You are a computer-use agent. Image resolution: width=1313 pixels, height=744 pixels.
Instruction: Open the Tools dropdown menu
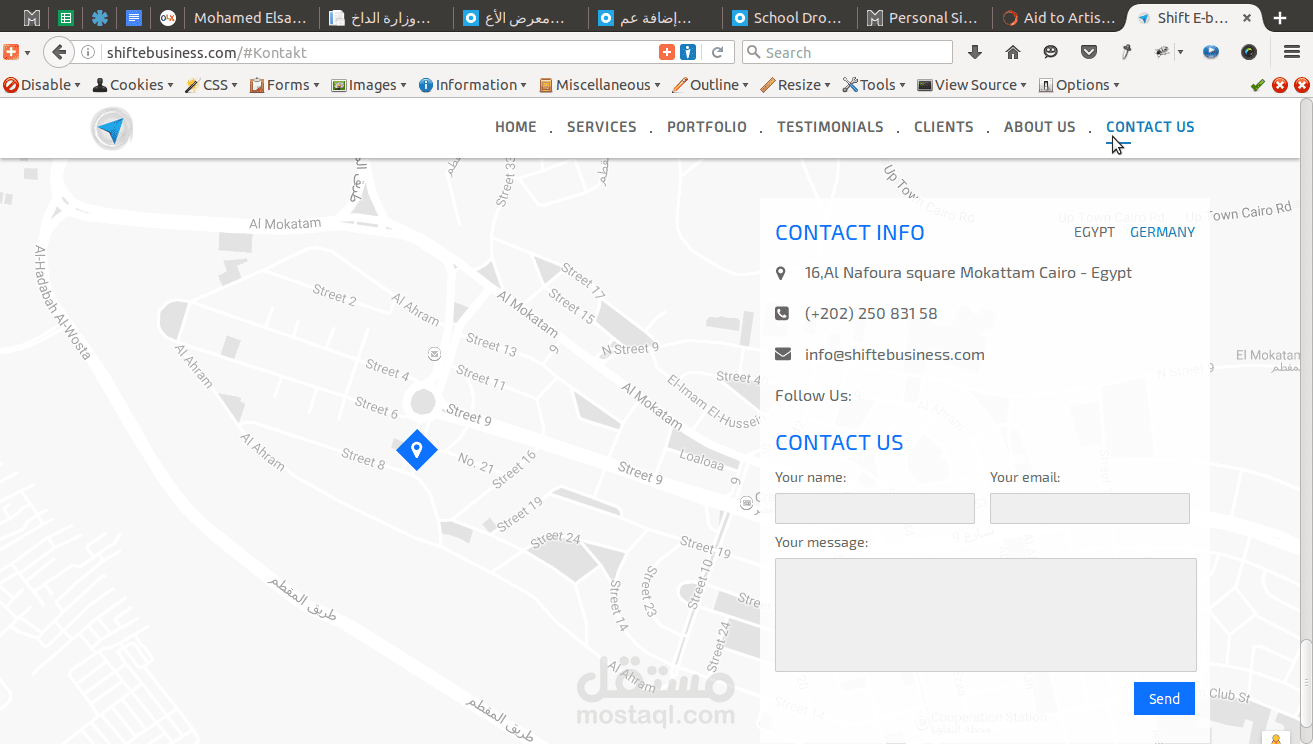pos(875,85)
